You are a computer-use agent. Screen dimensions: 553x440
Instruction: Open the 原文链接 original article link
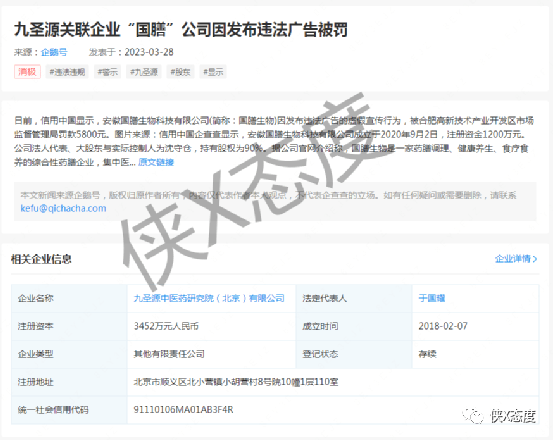[x=156, y=162]
